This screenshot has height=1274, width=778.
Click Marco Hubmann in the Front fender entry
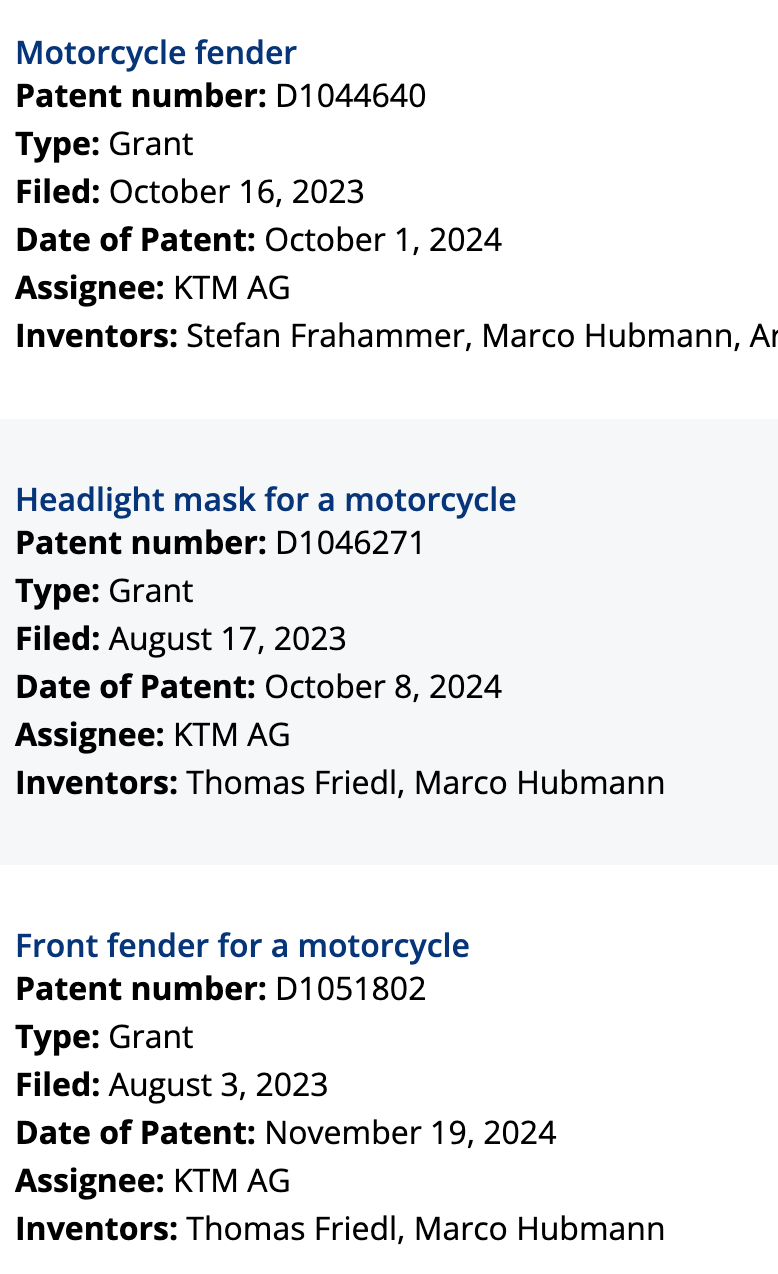(x=539, y=1228)
